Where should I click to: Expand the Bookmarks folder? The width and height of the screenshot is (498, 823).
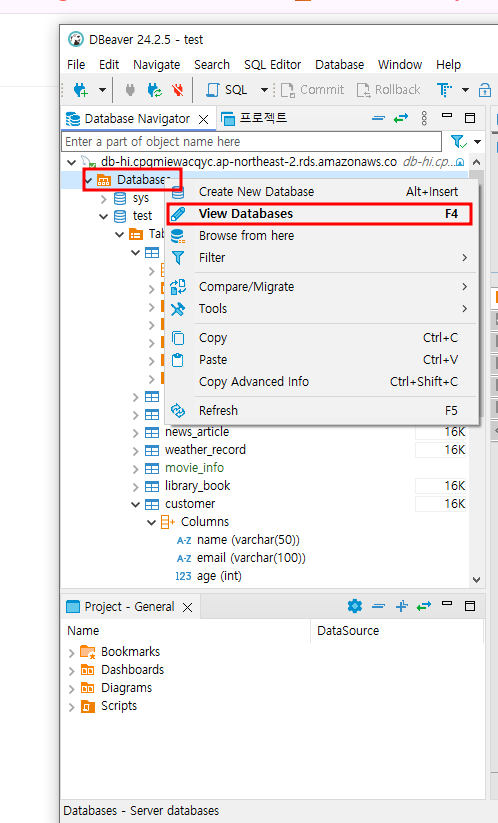[x=71, y=653]
